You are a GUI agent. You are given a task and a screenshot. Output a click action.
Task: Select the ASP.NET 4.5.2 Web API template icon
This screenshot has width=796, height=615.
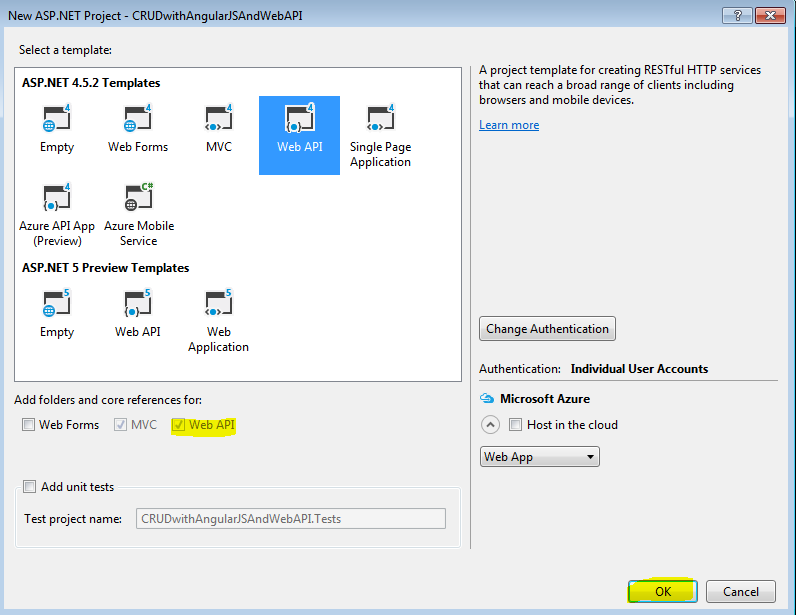point(300,118)
